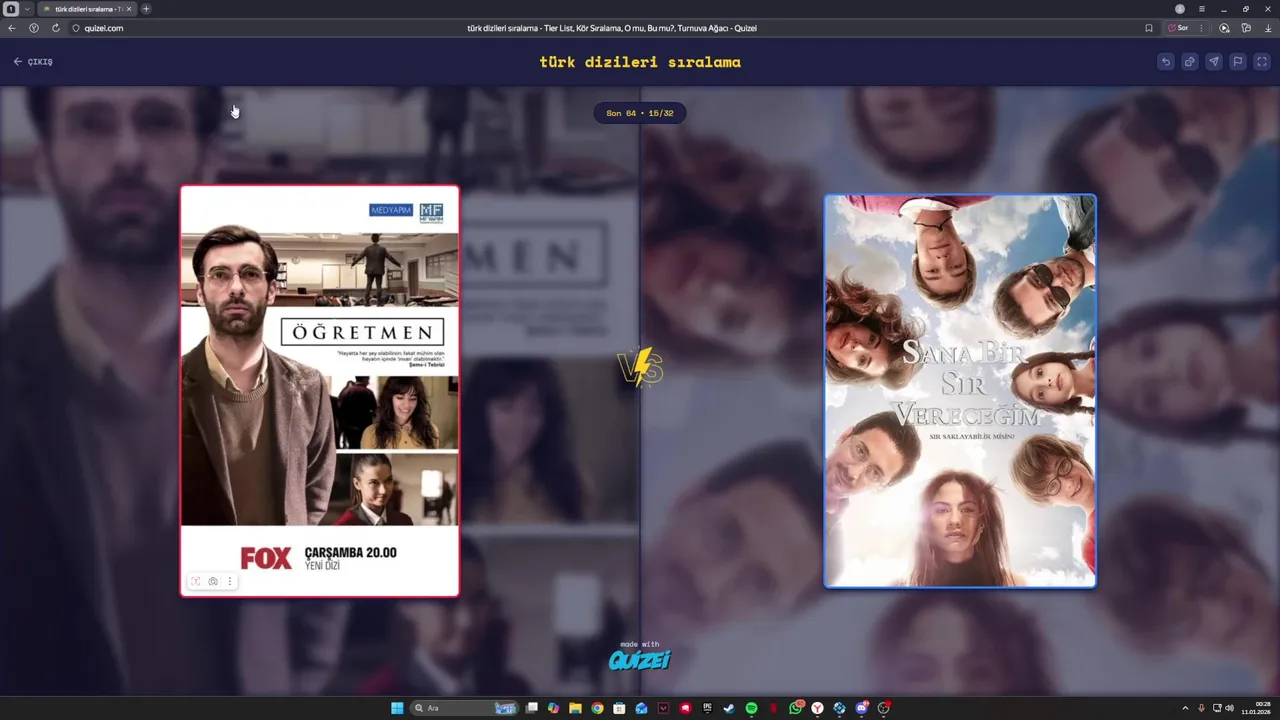The height and width of the screenshot is (720, 1280).
Task: Undo the last choice with arrow icon
Action: [1165, 62]
